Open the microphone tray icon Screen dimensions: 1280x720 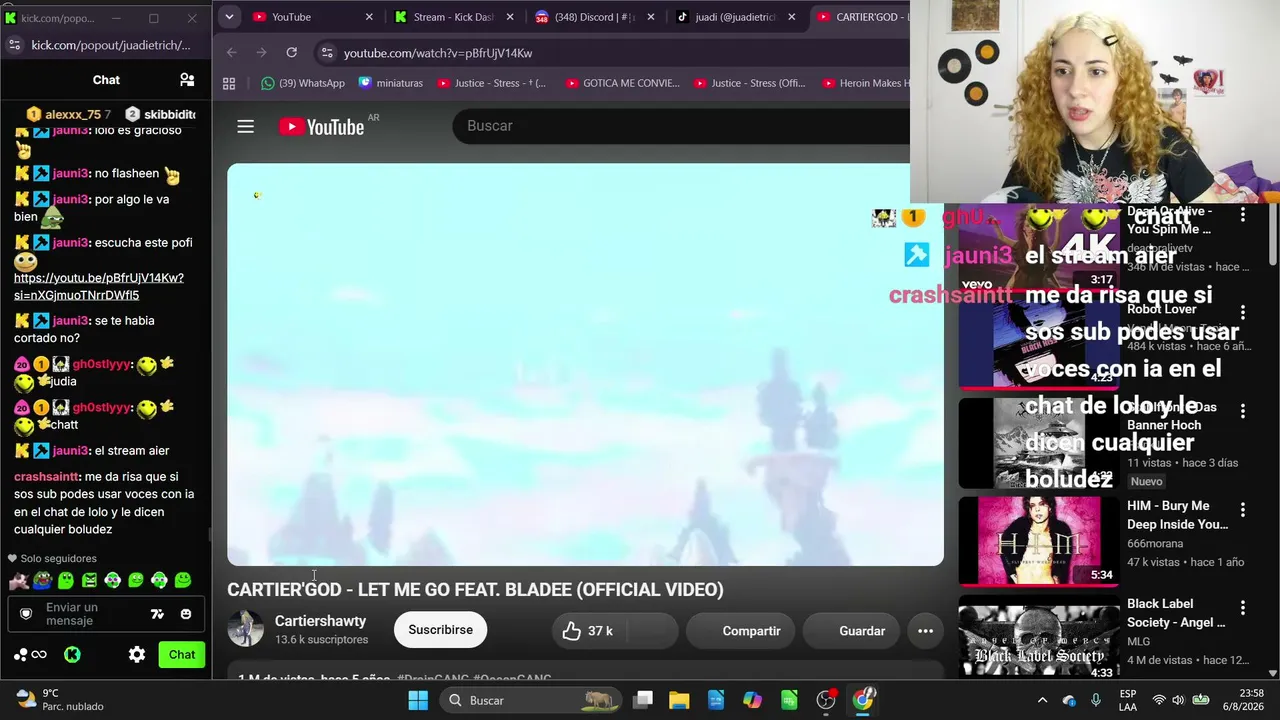(x=1096, y=700)
